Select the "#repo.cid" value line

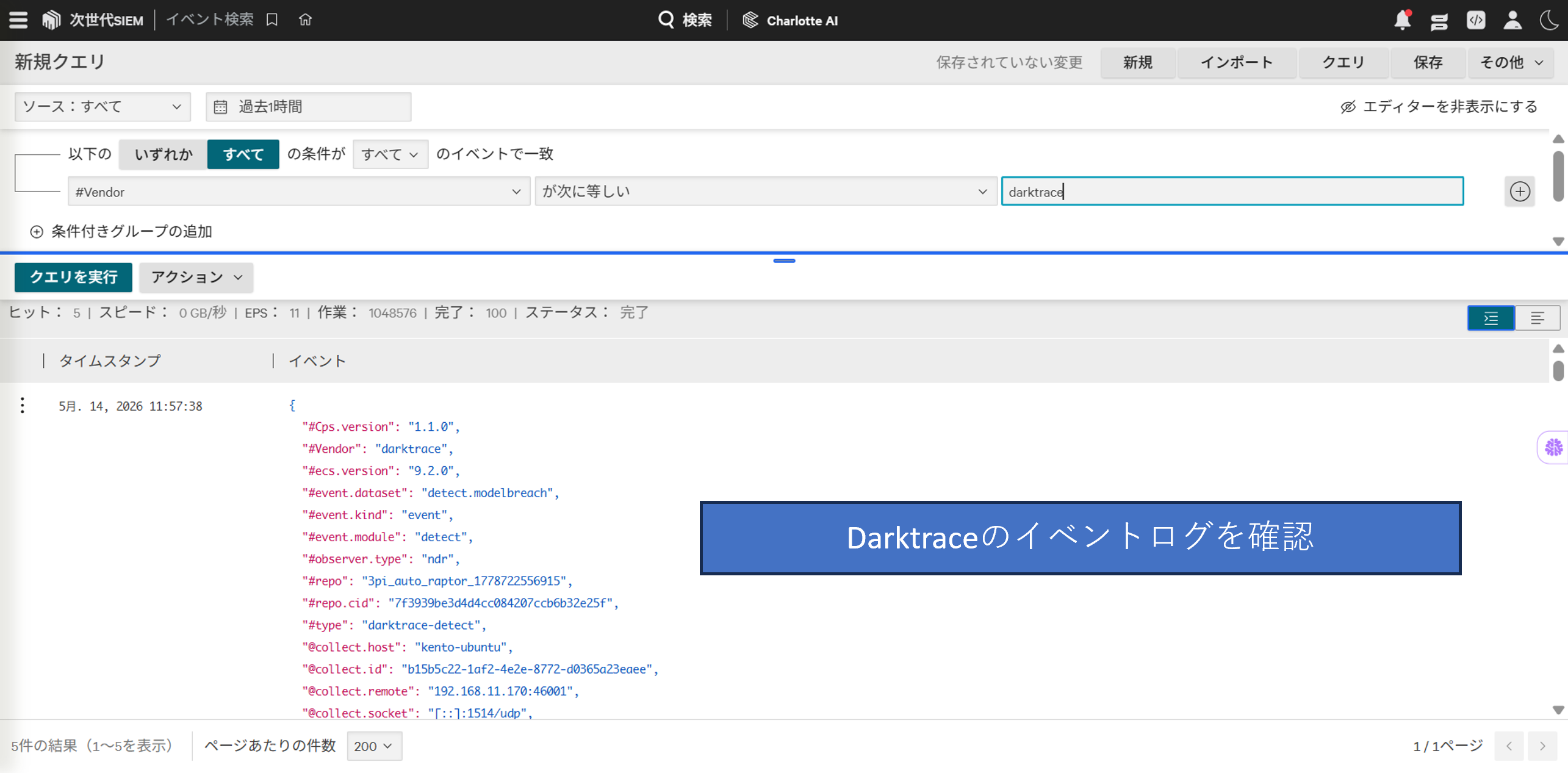point(461,603)
